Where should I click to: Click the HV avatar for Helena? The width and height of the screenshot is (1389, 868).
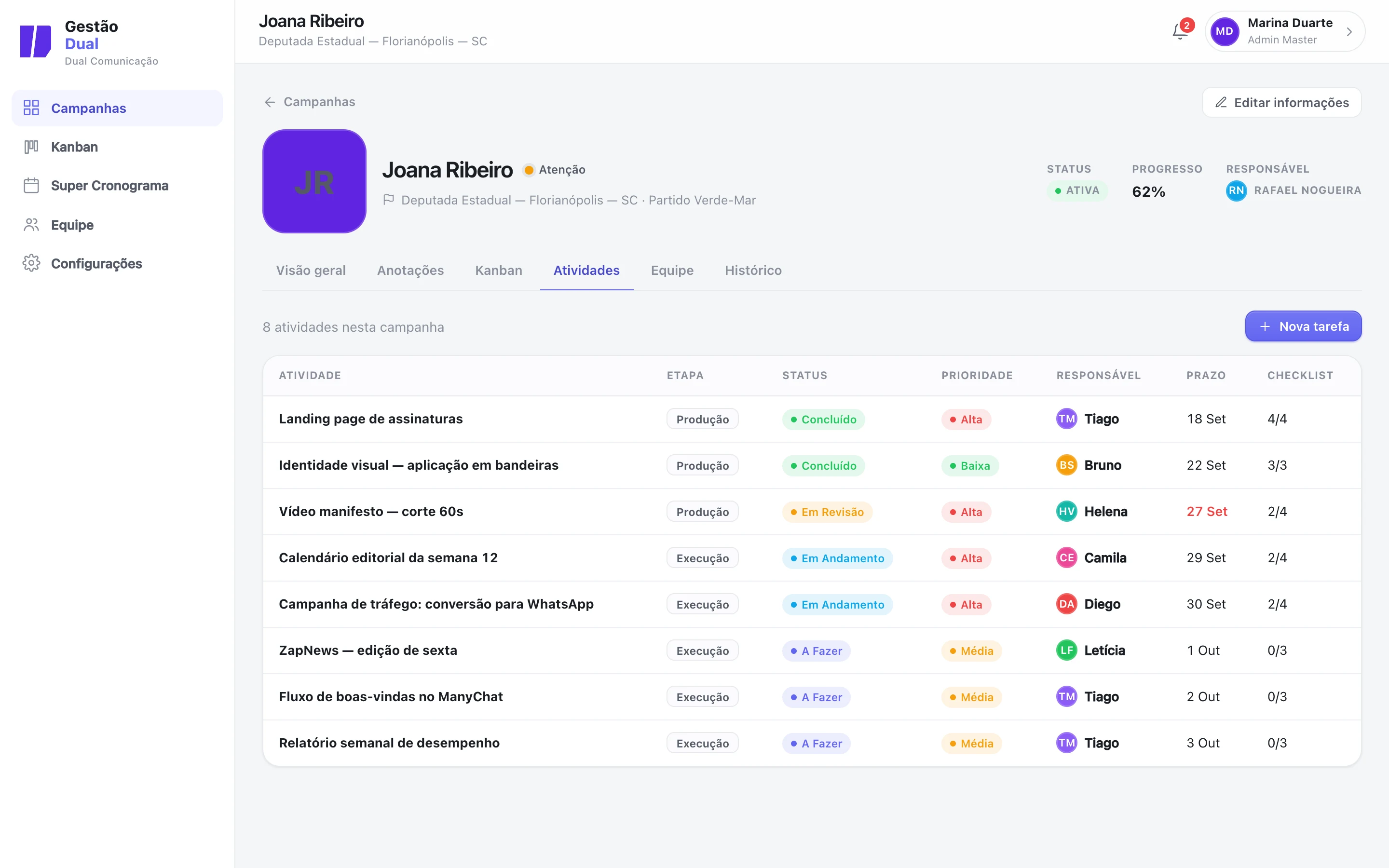click(x=1066, y=512)
